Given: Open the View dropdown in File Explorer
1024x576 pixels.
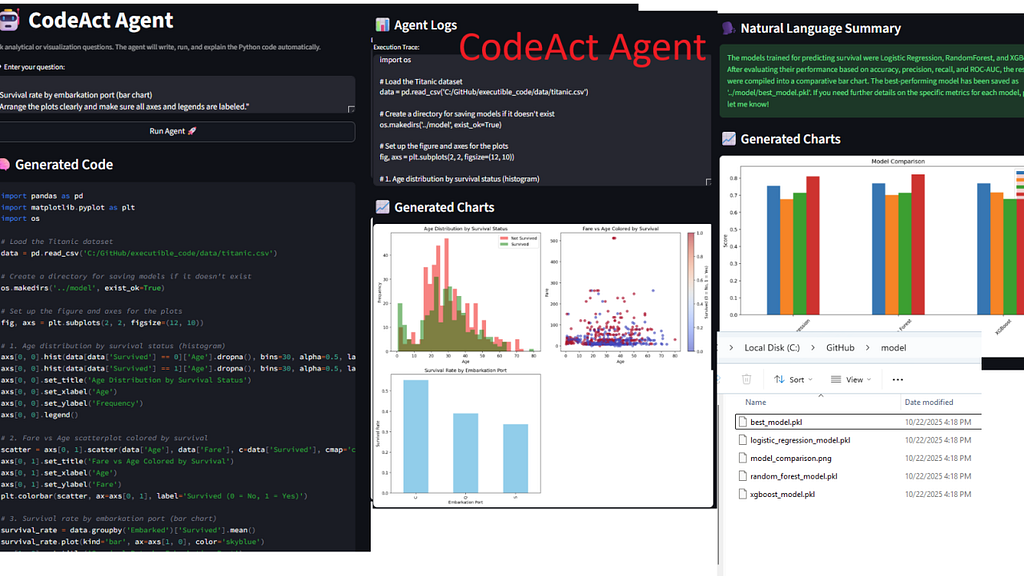Looking at the screenshot, I should click(x=851, y=379).
